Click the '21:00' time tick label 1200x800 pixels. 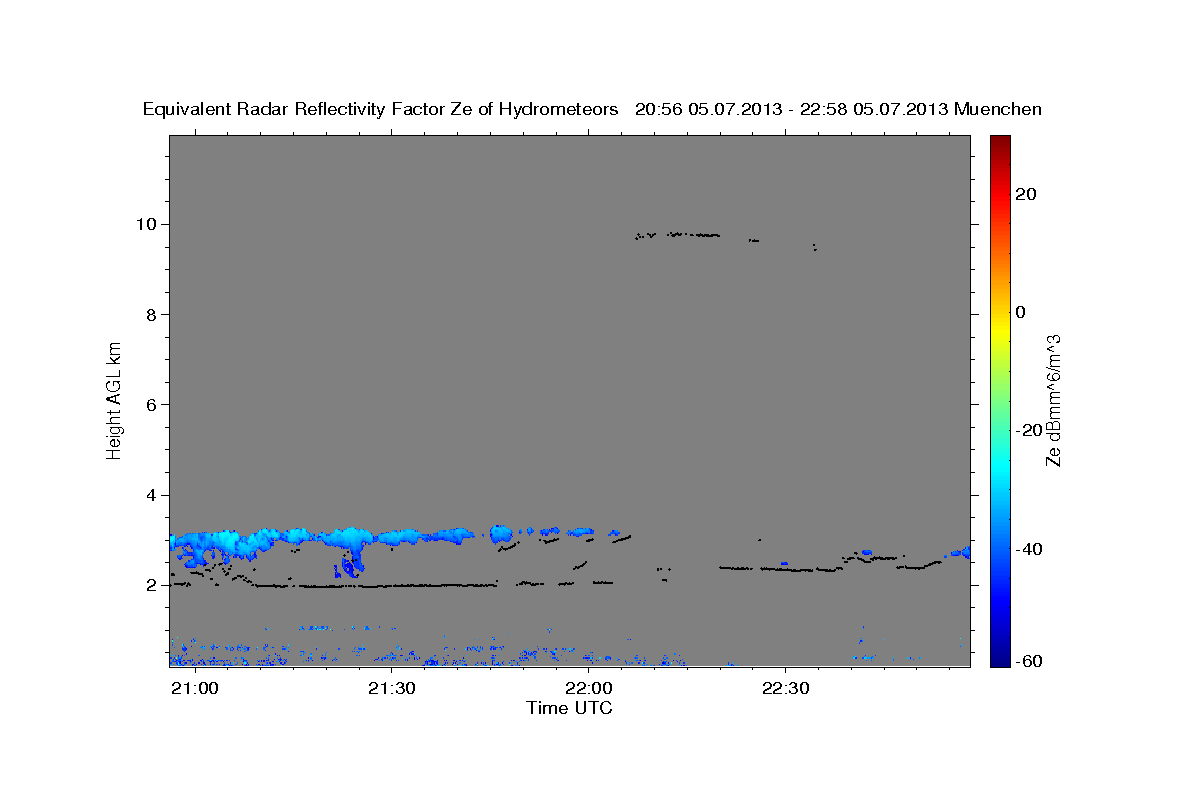(195, 688)
